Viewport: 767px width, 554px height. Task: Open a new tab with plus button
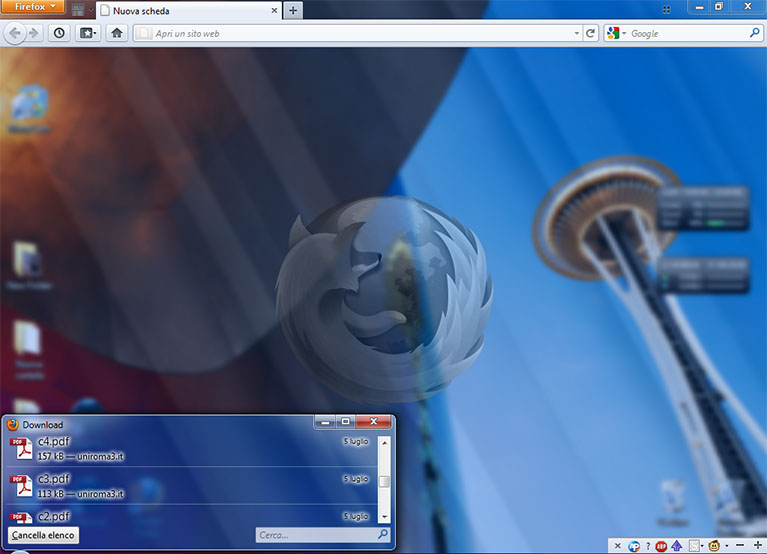pos(293,10)
